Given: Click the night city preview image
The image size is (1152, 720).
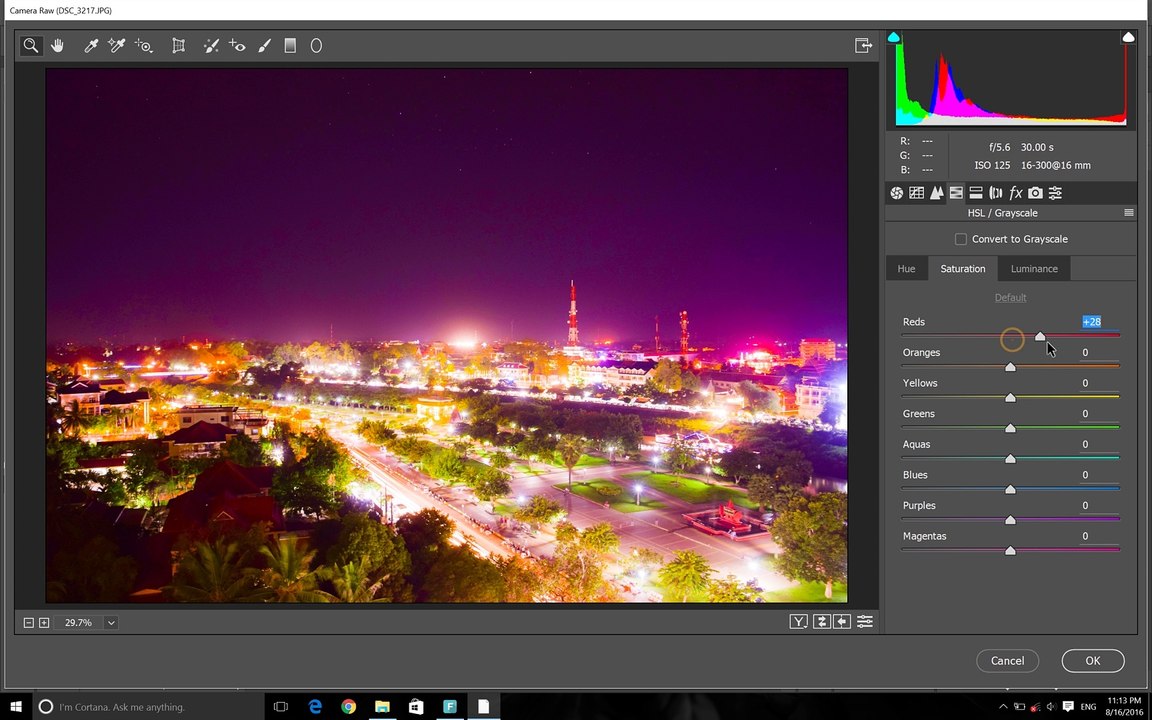Looking at the screenshot, I should [447, 336].
